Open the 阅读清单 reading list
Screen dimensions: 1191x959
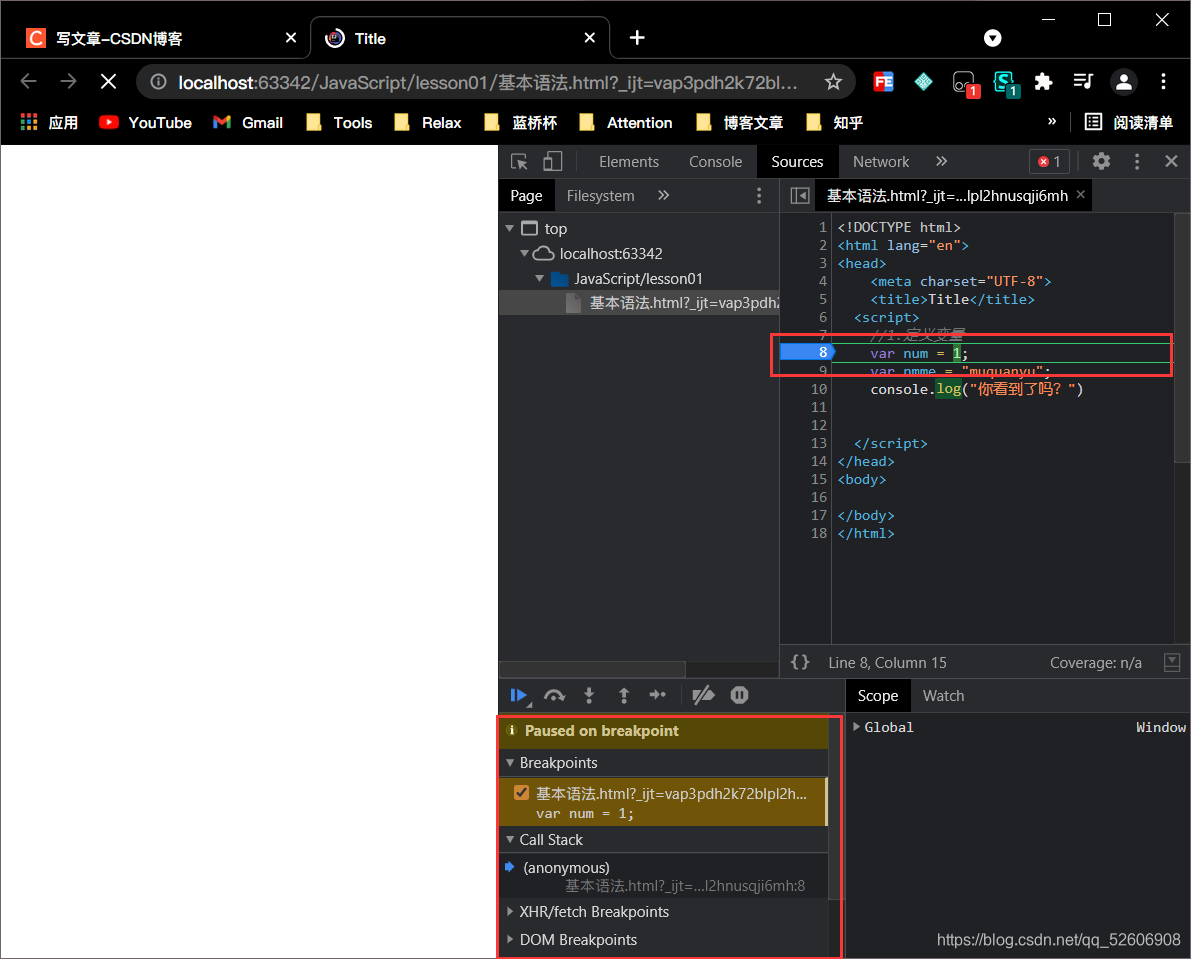1128,122
